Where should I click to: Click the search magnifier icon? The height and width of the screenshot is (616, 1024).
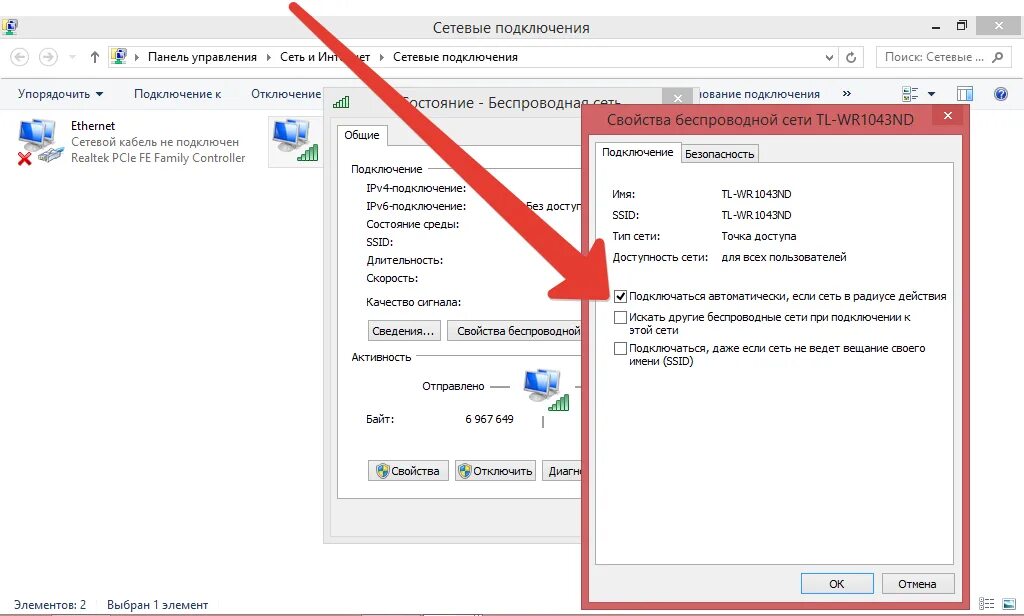[997, 57]
